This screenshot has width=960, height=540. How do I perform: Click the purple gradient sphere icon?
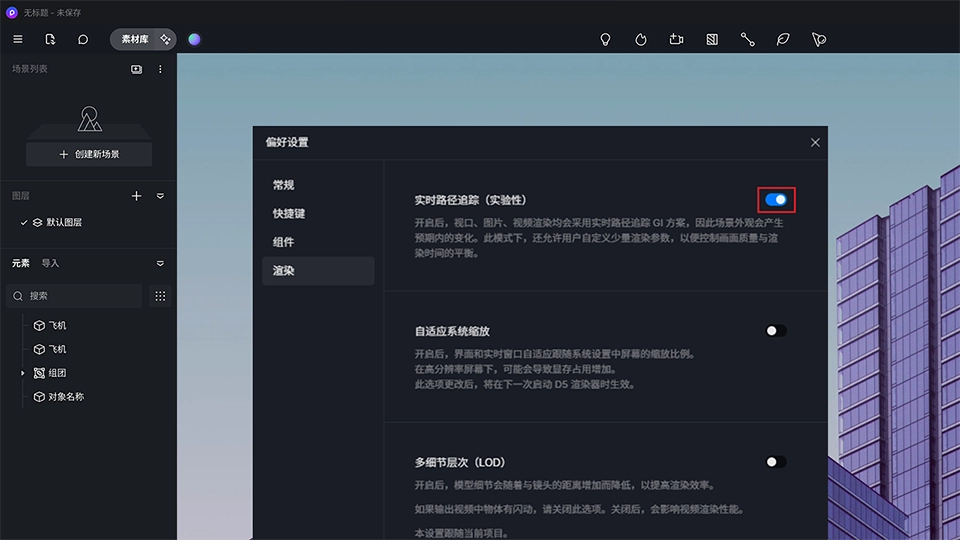(194, 39)
